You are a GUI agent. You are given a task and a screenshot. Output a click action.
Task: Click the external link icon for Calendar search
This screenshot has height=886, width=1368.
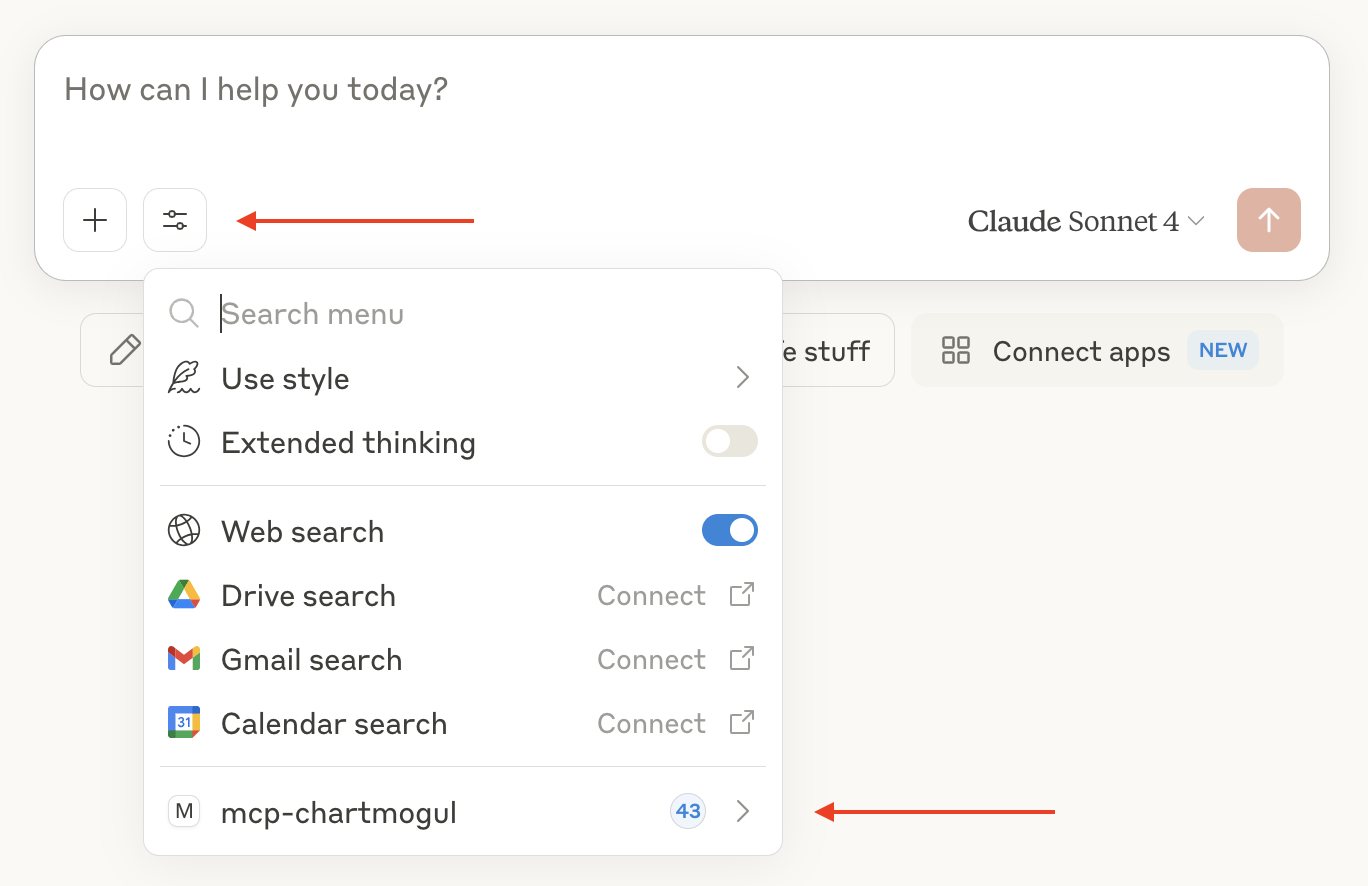[741, 722]
